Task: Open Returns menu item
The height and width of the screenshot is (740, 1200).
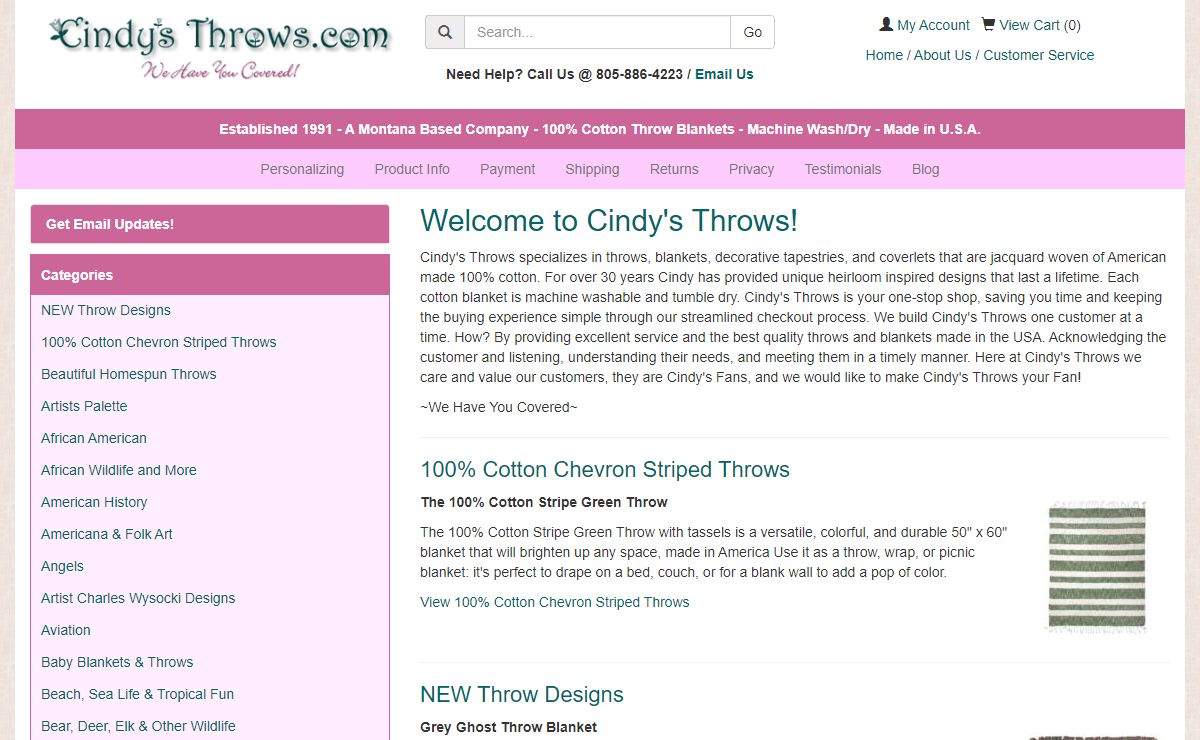Action: pos(674,169)
